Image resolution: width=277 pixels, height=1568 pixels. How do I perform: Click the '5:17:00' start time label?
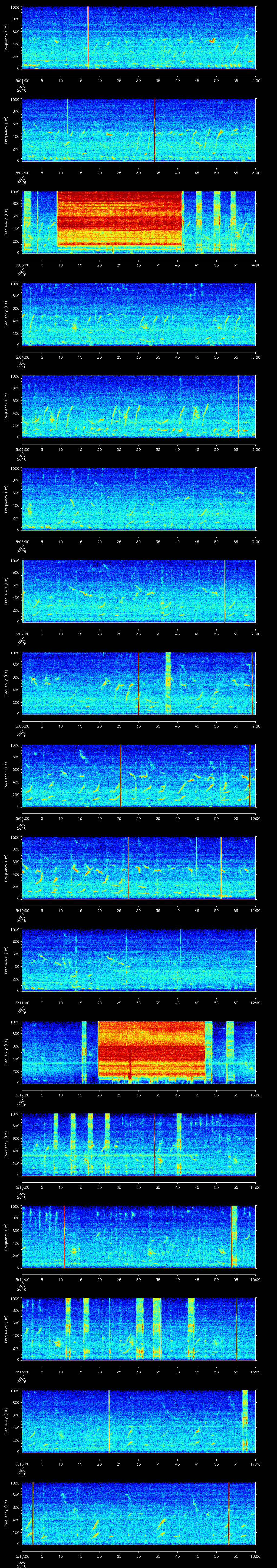[22, 1556]
